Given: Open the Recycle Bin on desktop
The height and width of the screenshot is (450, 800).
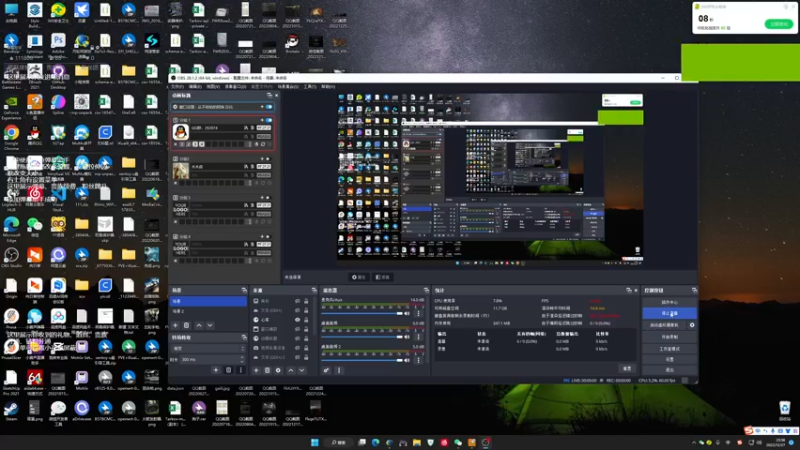Looking at the screenshot, I should [785, 410].
